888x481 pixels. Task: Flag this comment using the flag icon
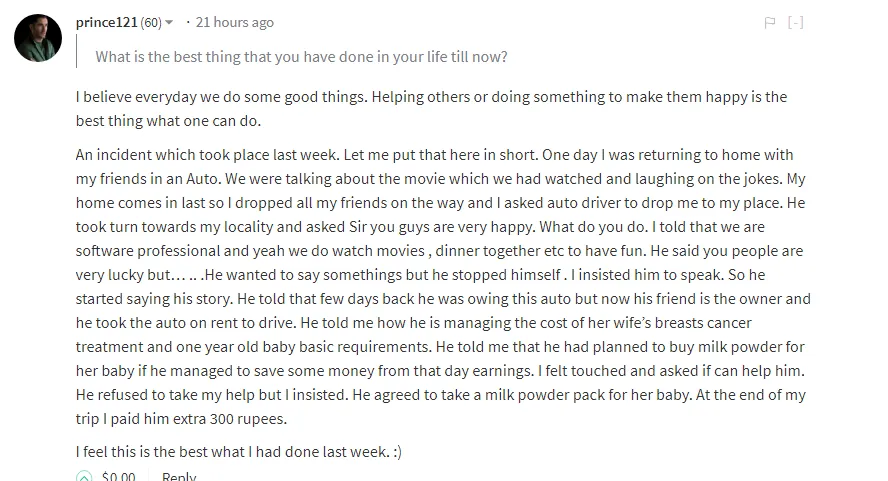(x=770, y=23)
